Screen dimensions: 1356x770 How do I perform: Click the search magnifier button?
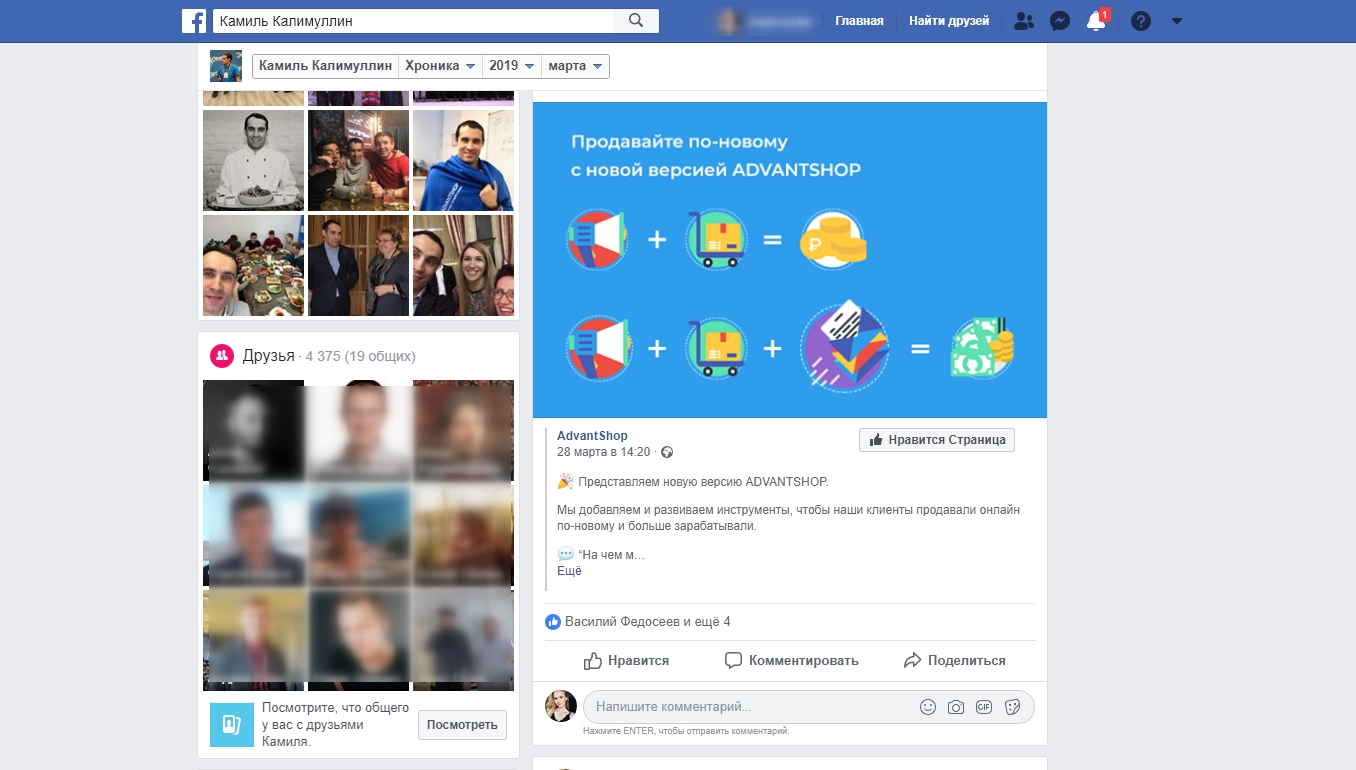click(636, 20)
